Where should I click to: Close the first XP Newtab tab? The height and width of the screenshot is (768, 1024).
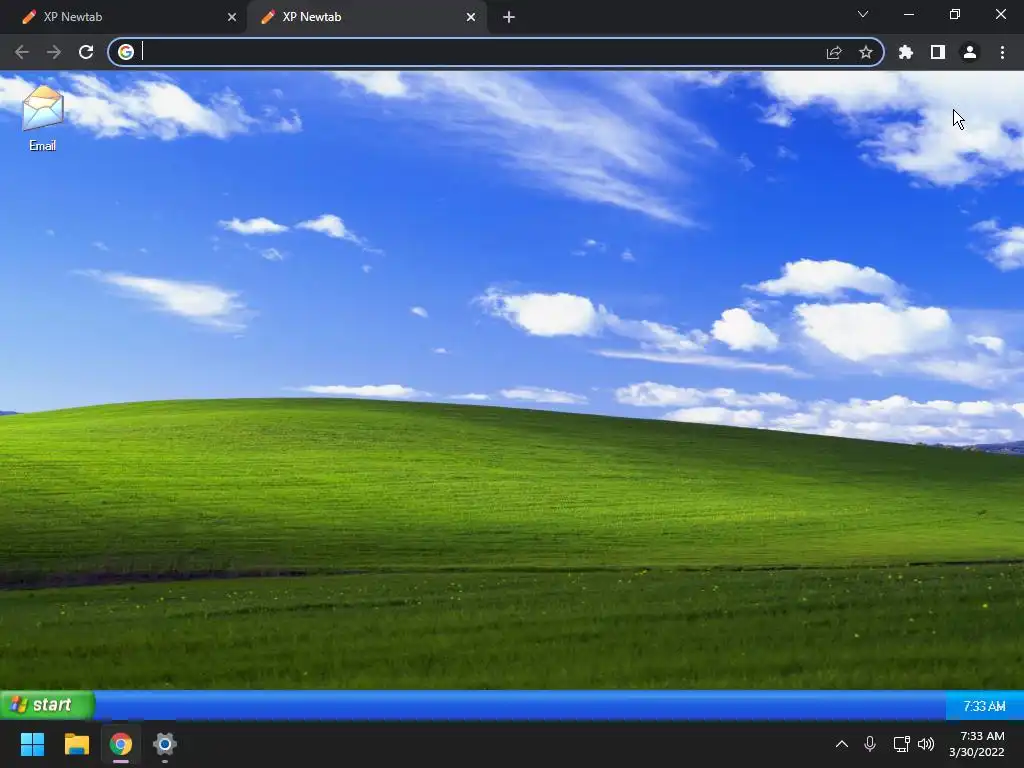(232, 17)
